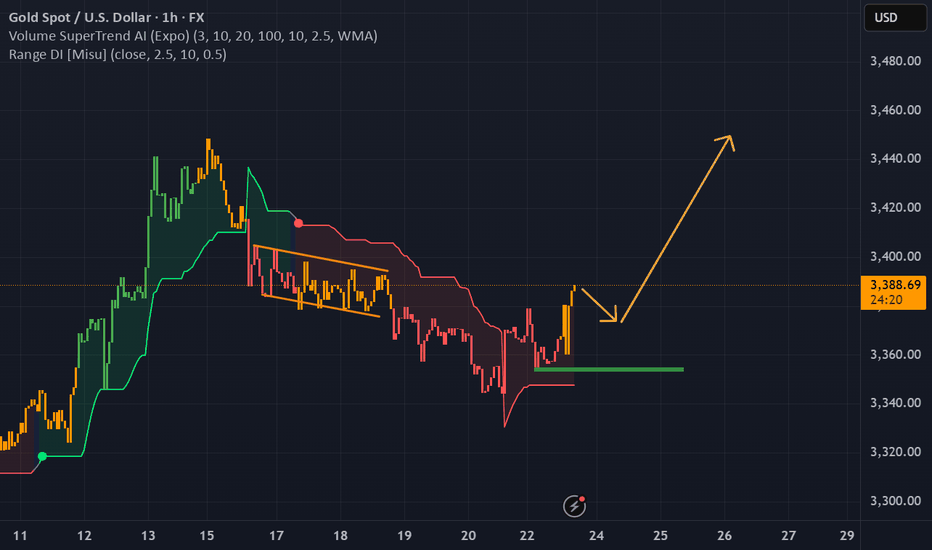Click date label 25 on time axis
Viewport: 932px width, 550px height.
660,536
